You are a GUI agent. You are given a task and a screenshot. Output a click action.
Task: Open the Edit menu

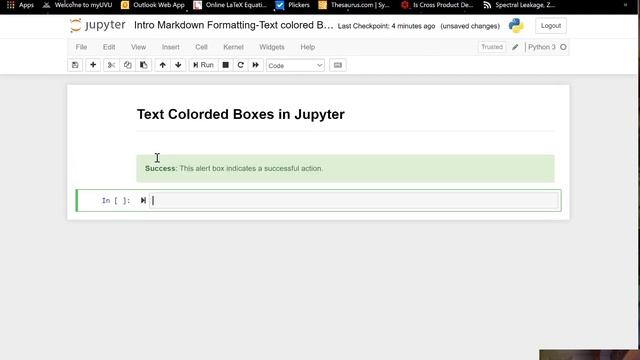point(109,47)
